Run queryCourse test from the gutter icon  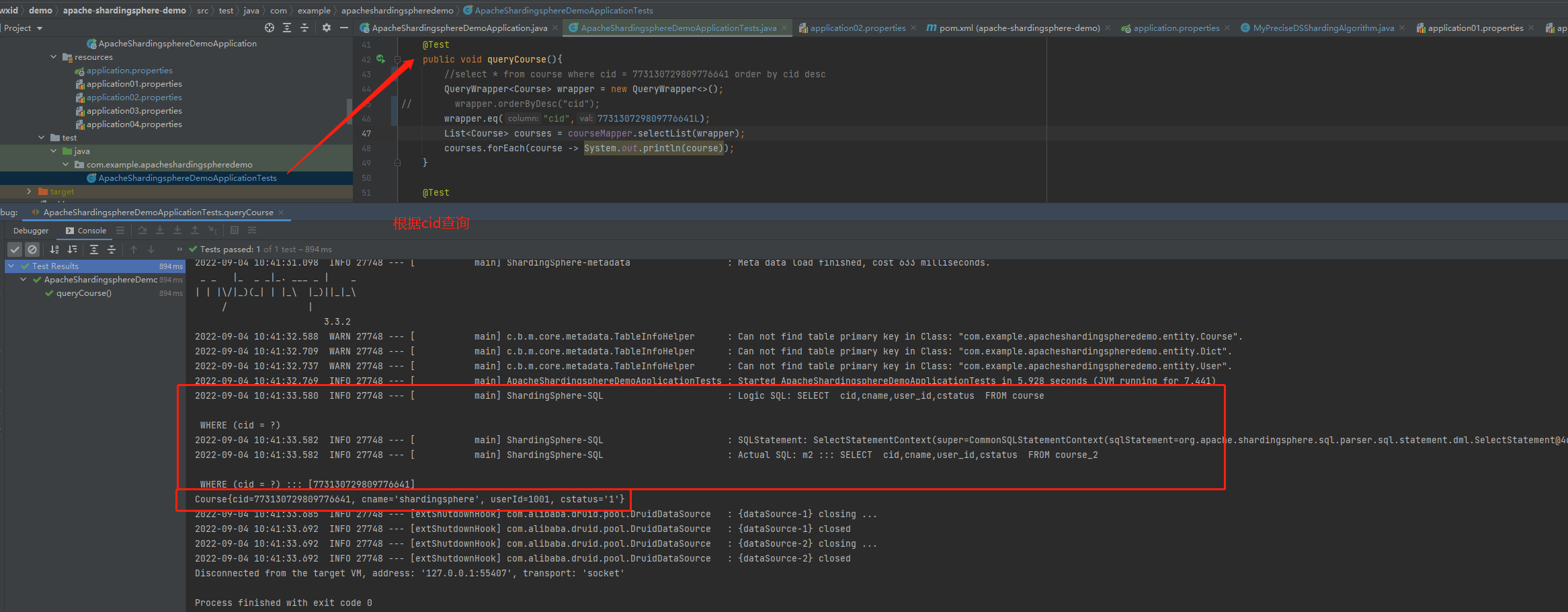(380, 59)
